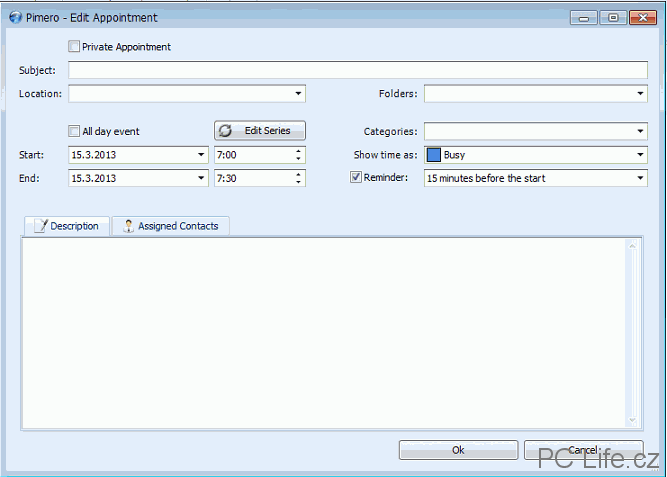Open the Location dropdown
The width and height of the screenshot is (667, 477).
298,94
